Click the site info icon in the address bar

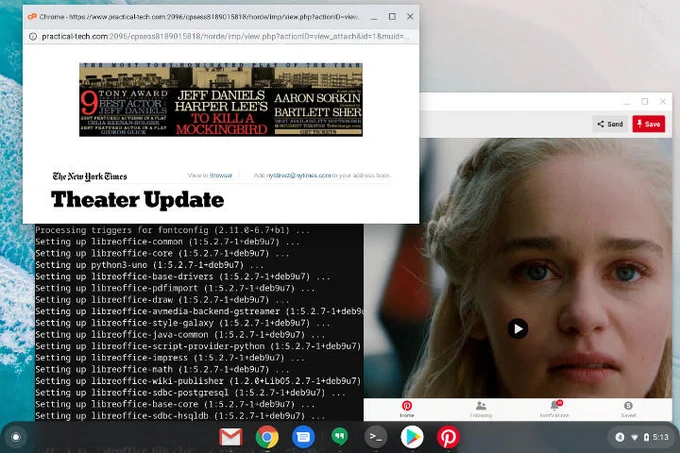click(x=33, y=36)
